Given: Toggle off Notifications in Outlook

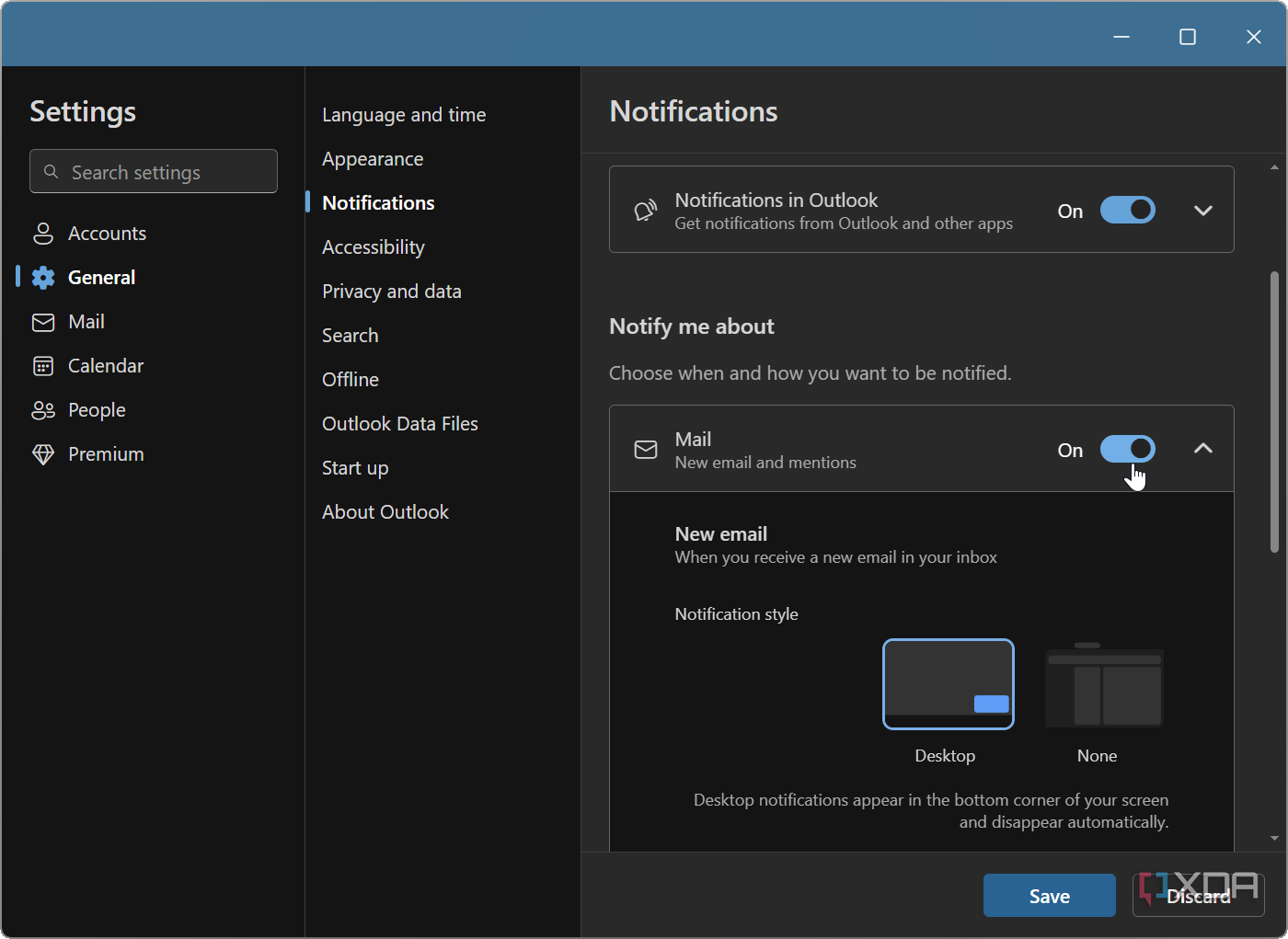Looking at the screenshot, I should click(1127, 210).
